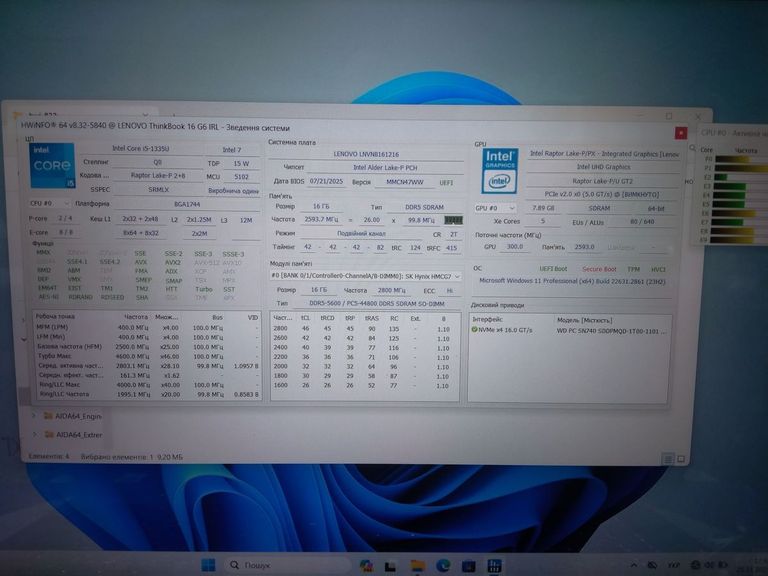Expand the AIDA64_Extrer tree node
768x576 pixels.
34,434
